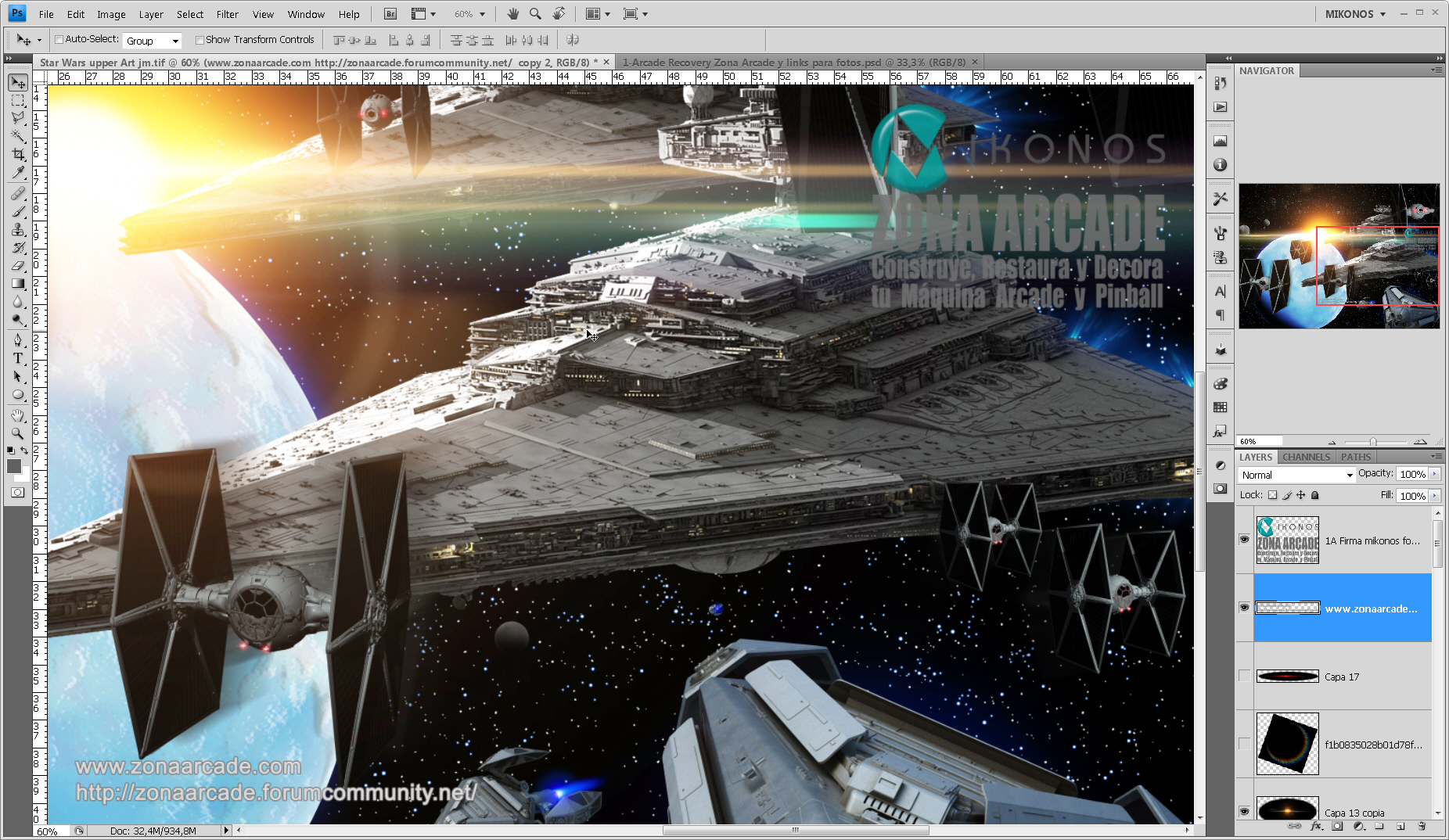
Task: Switch to the Channels tab
Action: [1306, 457]
